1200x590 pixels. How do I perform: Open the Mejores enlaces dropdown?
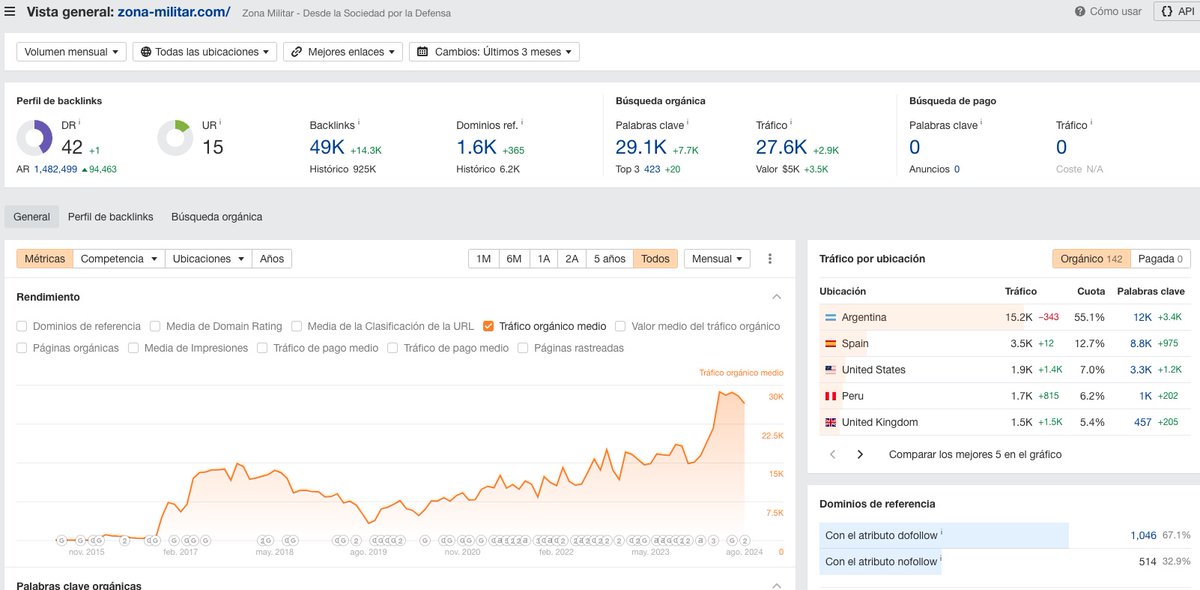(x=343, y=52)
